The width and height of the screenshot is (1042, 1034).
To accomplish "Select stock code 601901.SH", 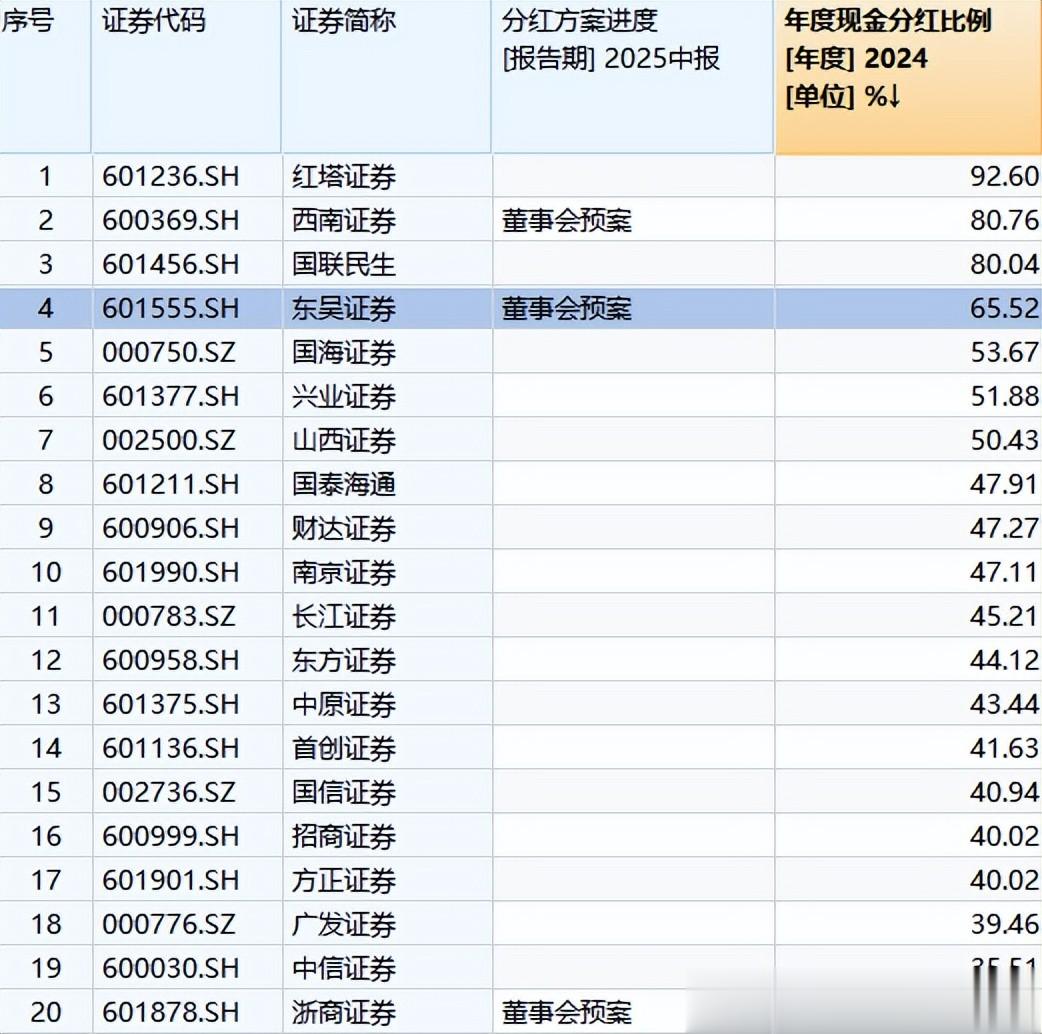I will [171, 880].
